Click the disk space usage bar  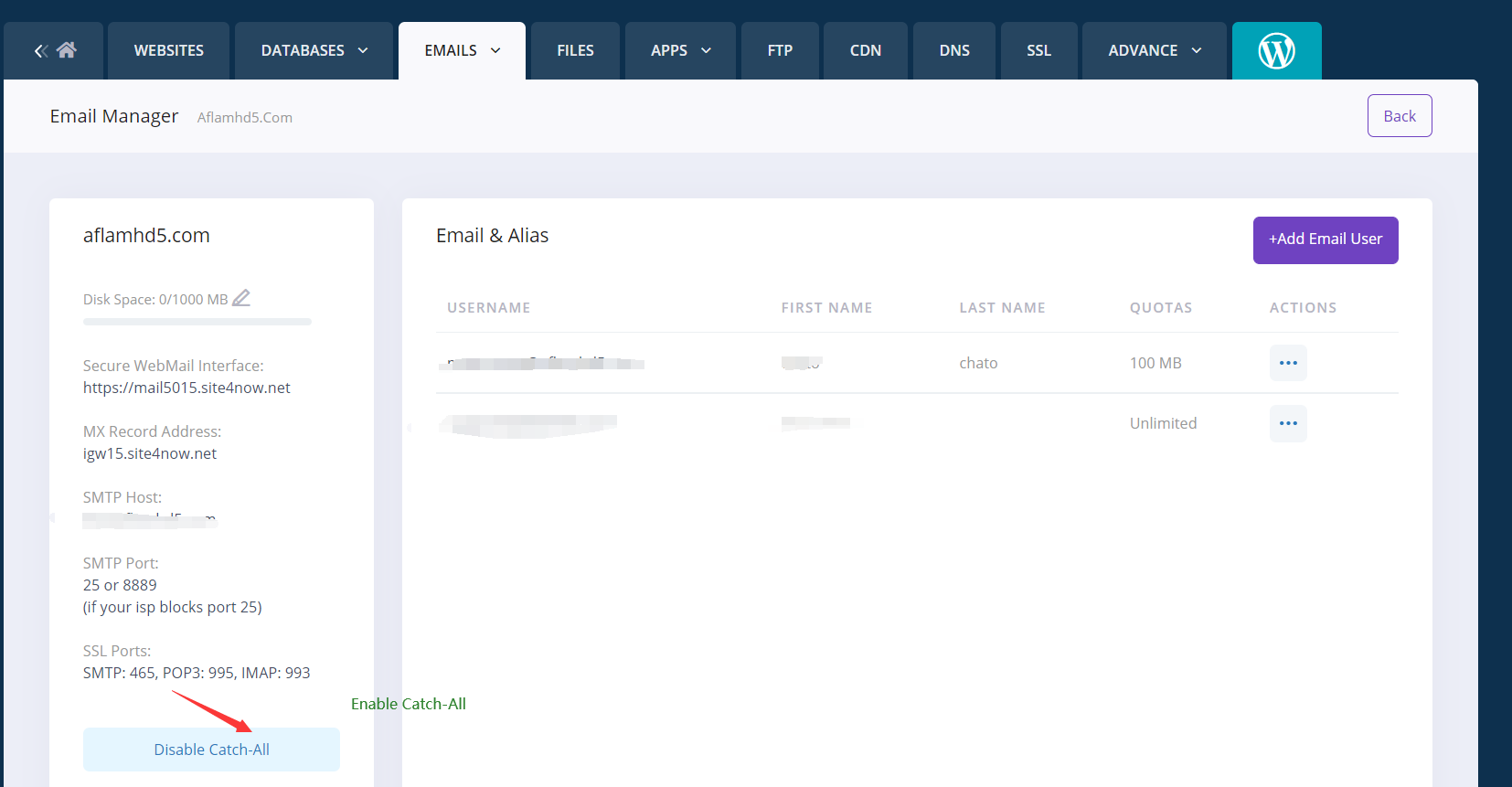[x=197, y=322]
